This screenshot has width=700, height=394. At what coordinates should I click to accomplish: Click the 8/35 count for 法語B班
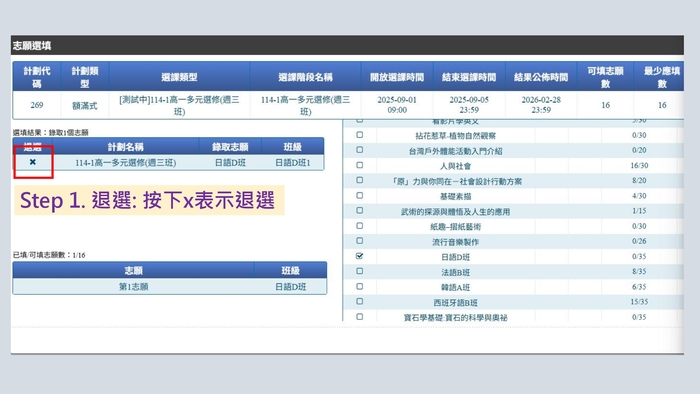coord(639,271)
